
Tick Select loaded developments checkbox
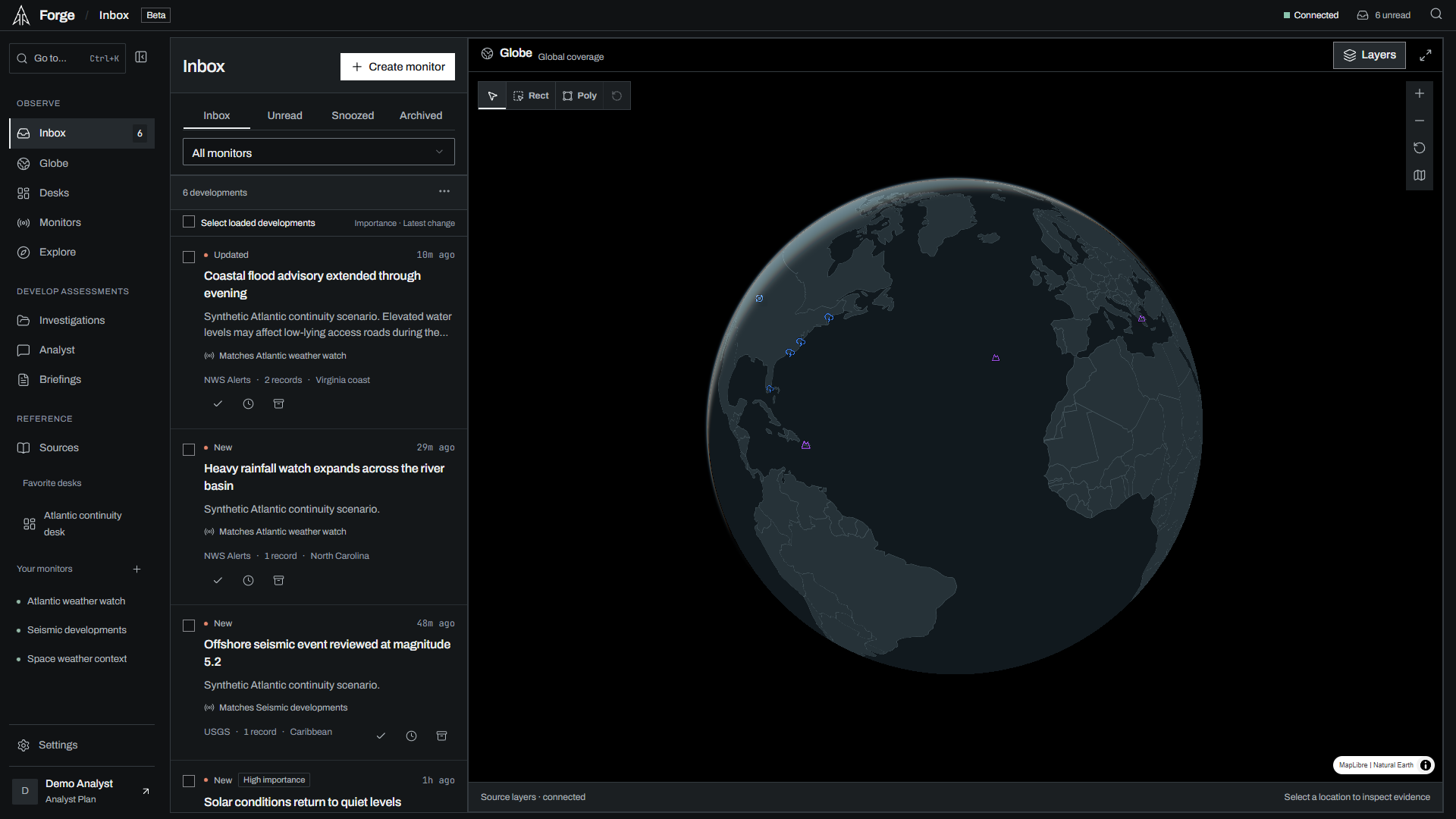coord(189,222)
